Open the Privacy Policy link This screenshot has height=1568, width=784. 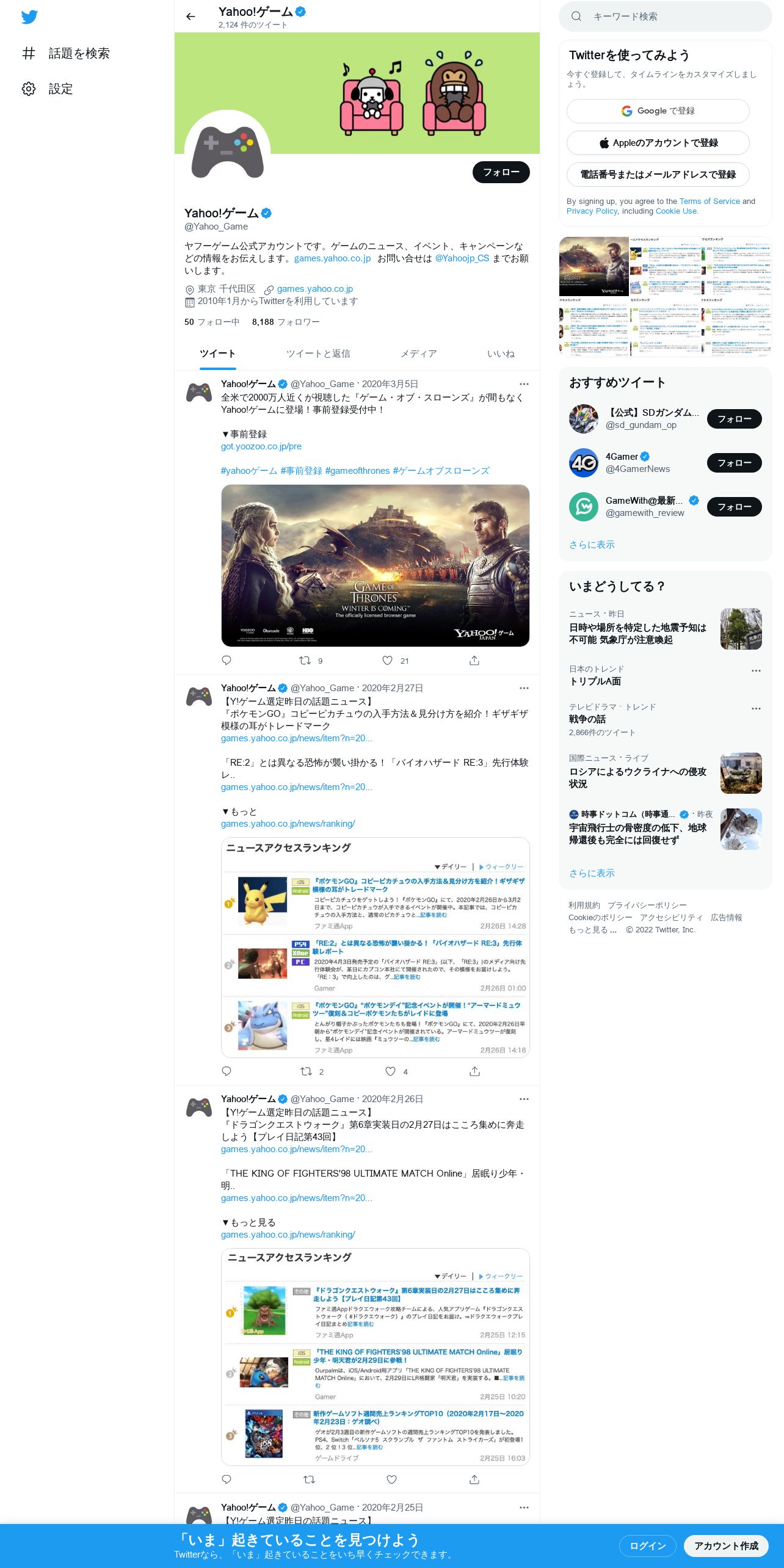point(592,211)
